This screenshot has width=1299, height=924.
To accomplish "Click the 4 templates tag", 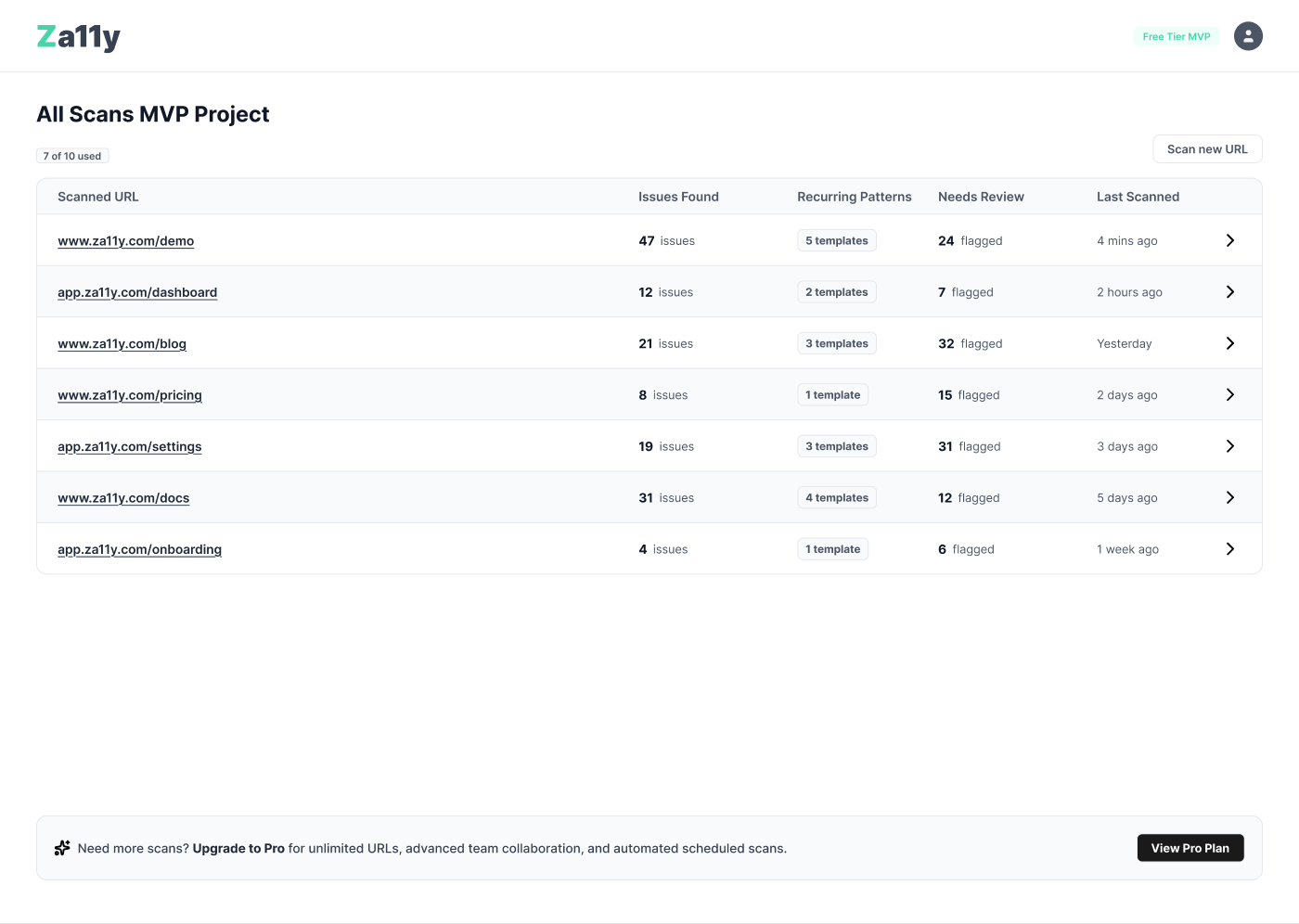I will (837, 498).
